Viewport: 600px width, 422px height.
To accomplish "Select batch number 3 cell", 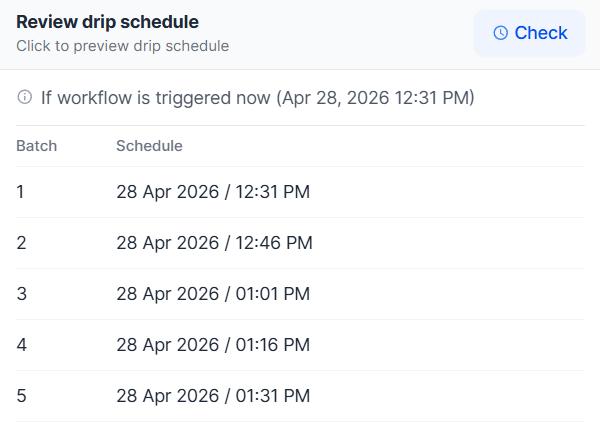I will 21,294.
